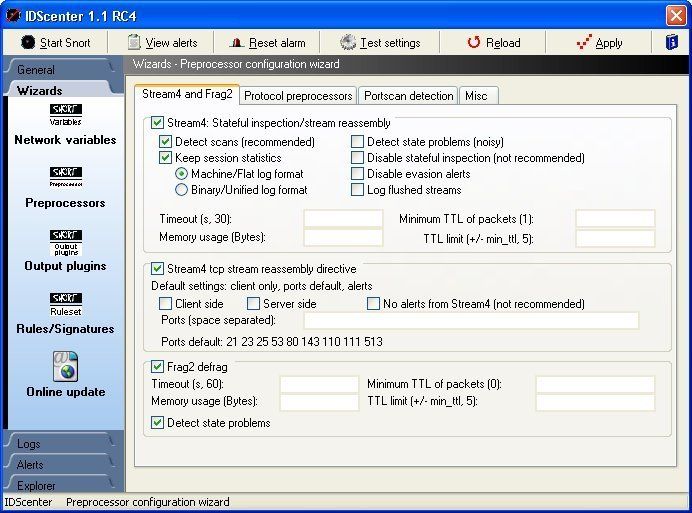Click the IDScenter status bar label
The height and width of the screenshot is (513, 692).
point(28,502)
